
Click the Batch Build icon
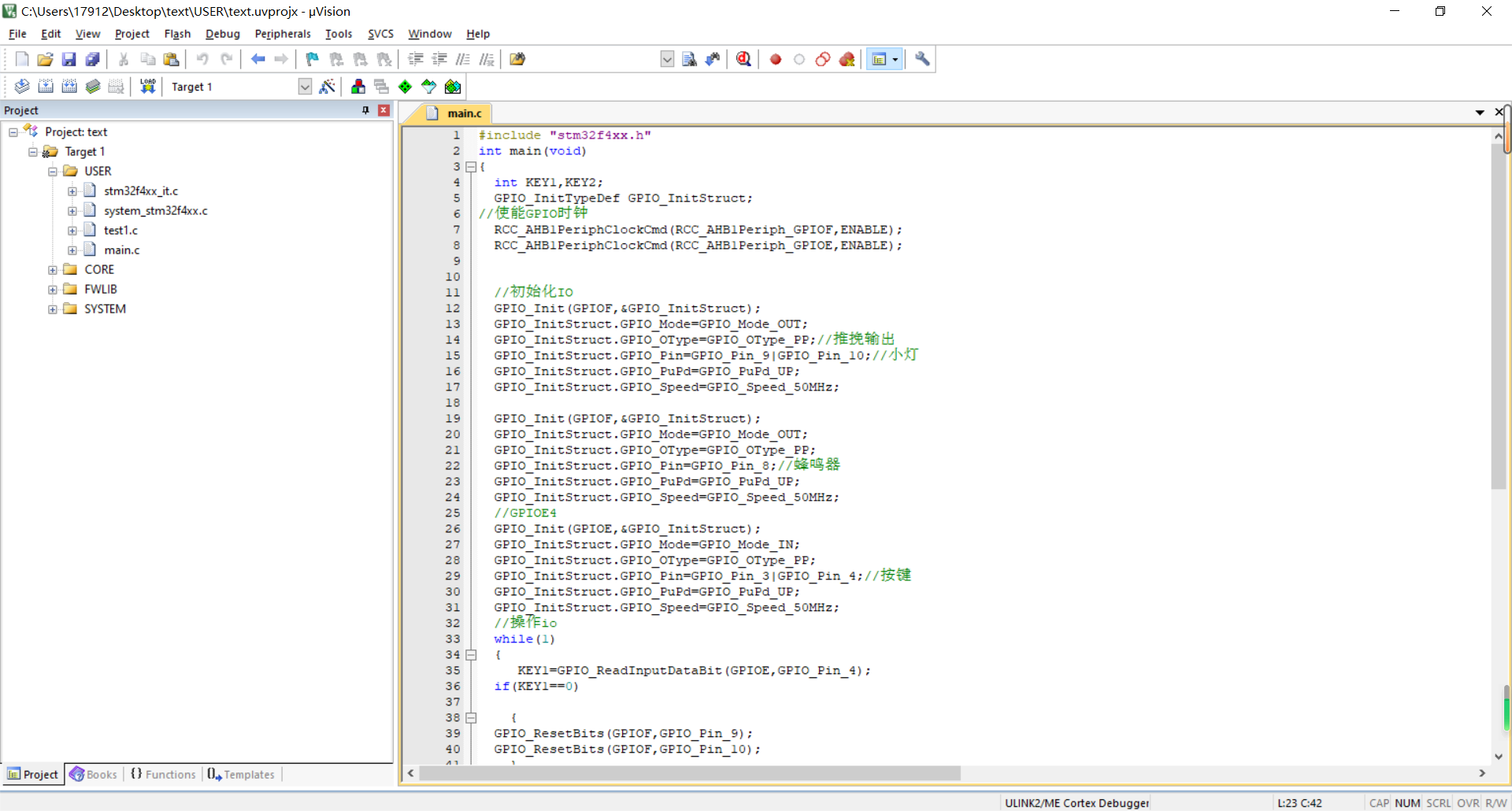[93, 87]
